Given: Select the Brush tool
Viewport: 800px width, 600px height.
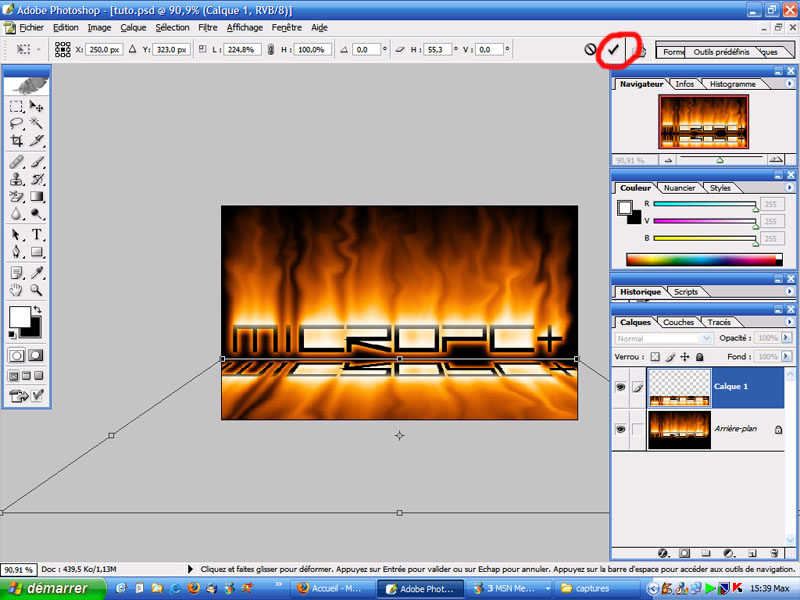Looking at the screenshot, I should coord(36,162).
